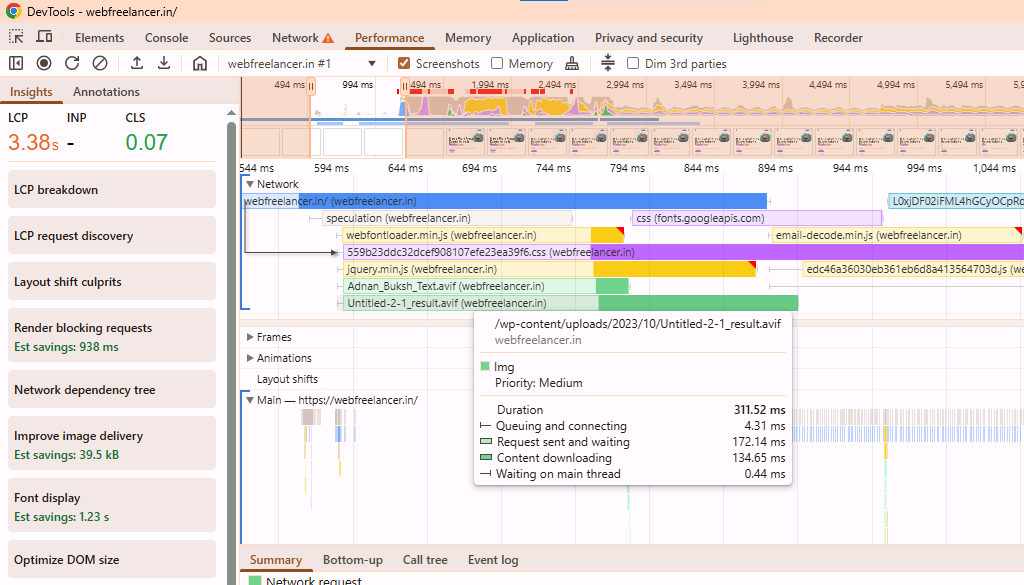Image resolution: width=1024 pixels, height=585 pixels.
Task: Uncheck the Screenshots checkbox
Action: [404, 63]
